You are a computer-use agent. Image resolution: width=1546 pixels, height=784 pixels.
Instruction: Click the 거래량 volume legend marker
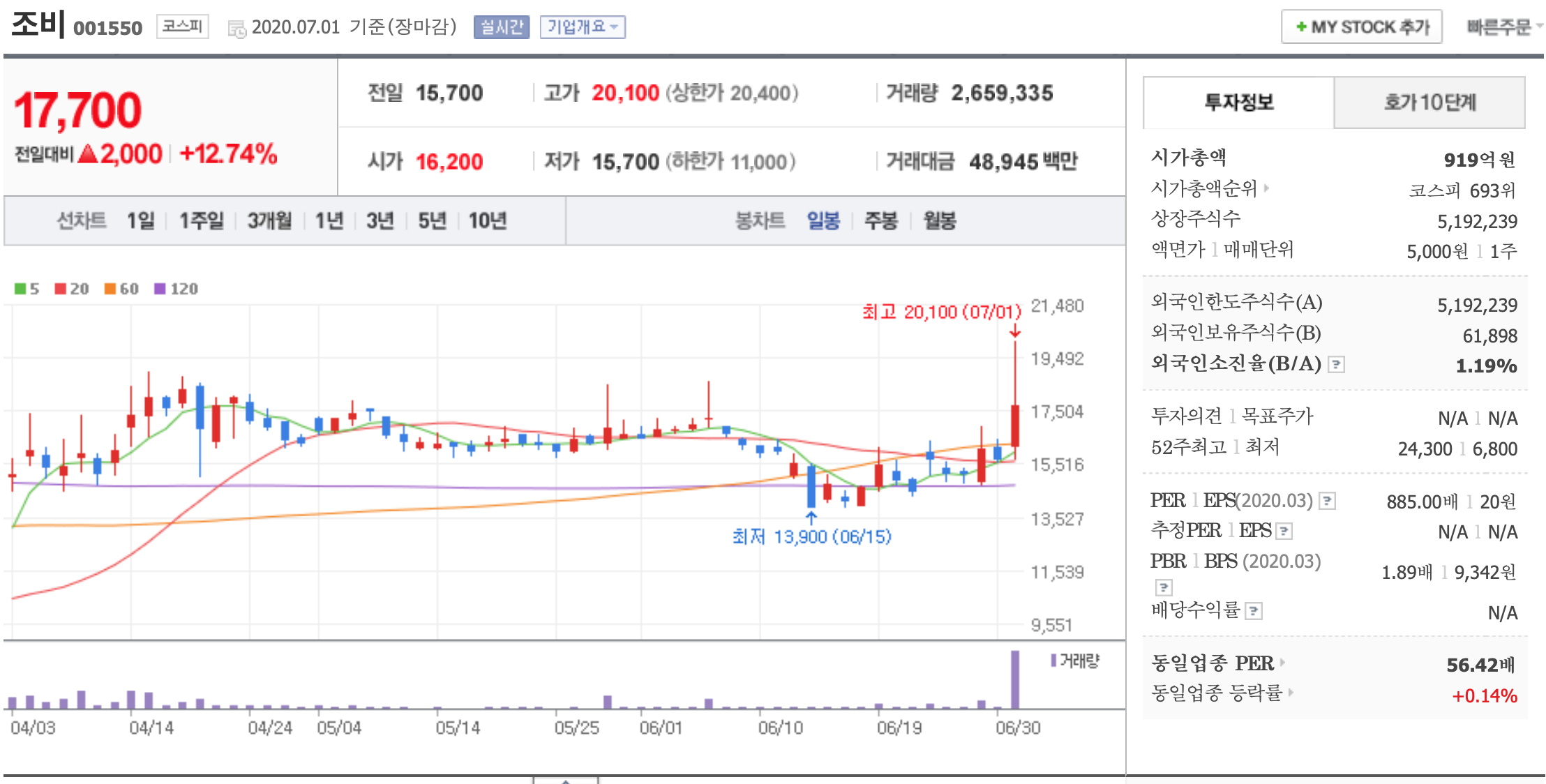(1053, 660)
